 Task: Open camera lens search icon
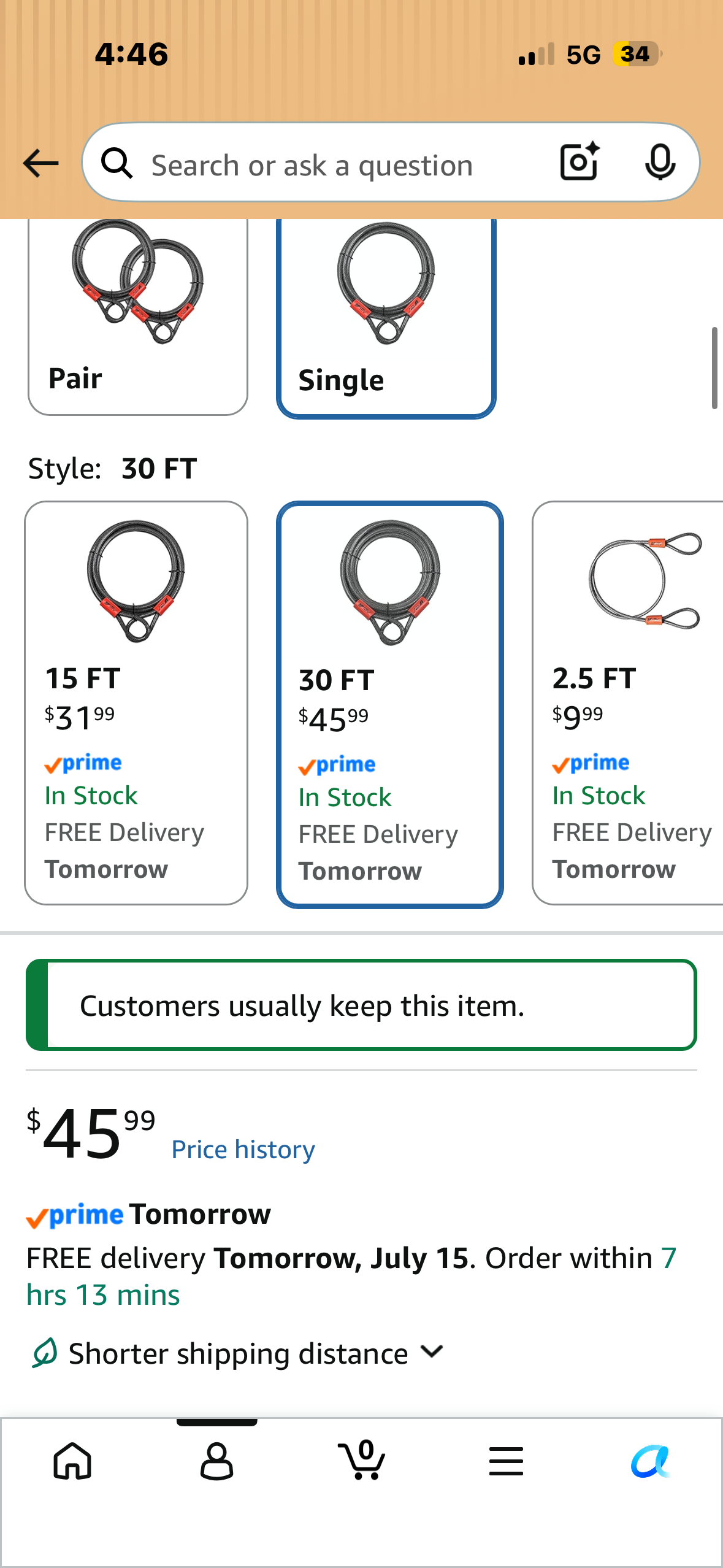(x=580, y=162)
